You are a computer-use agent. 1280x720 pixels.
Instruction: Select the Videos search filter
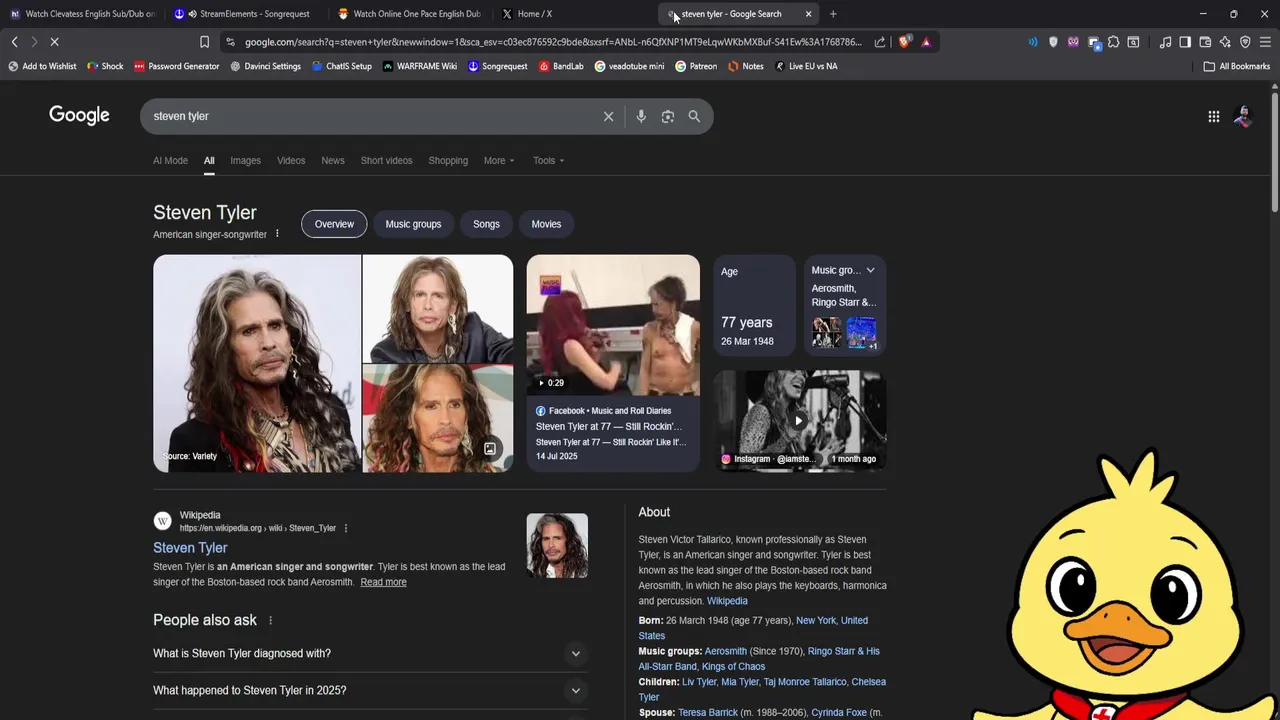[291, 160]
